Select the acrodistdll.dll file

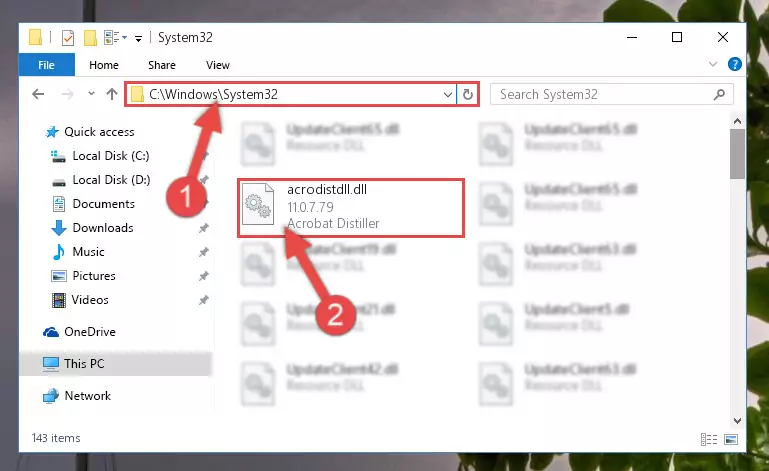tap(351, 208)
